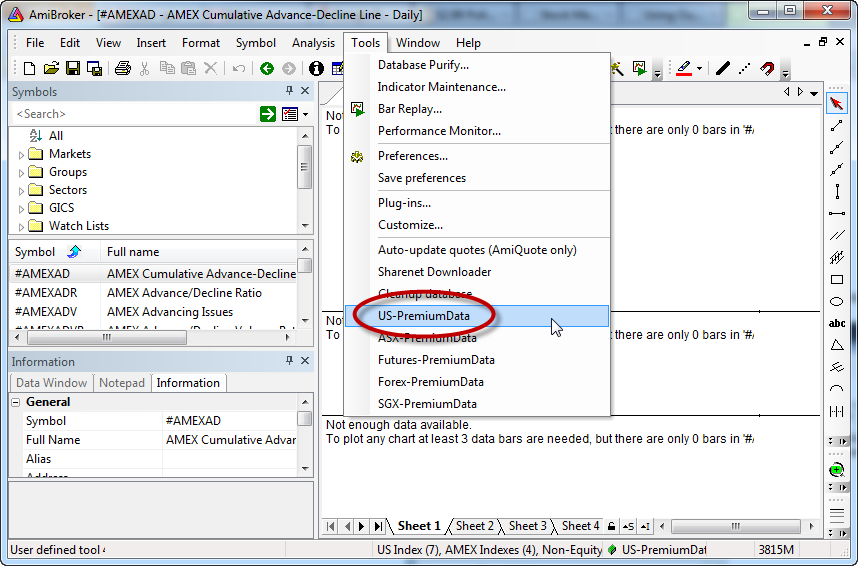Viewport: 858px width, 566px height.
Task: Jump to last sheet navigation button
Action: tap(378, 527)
